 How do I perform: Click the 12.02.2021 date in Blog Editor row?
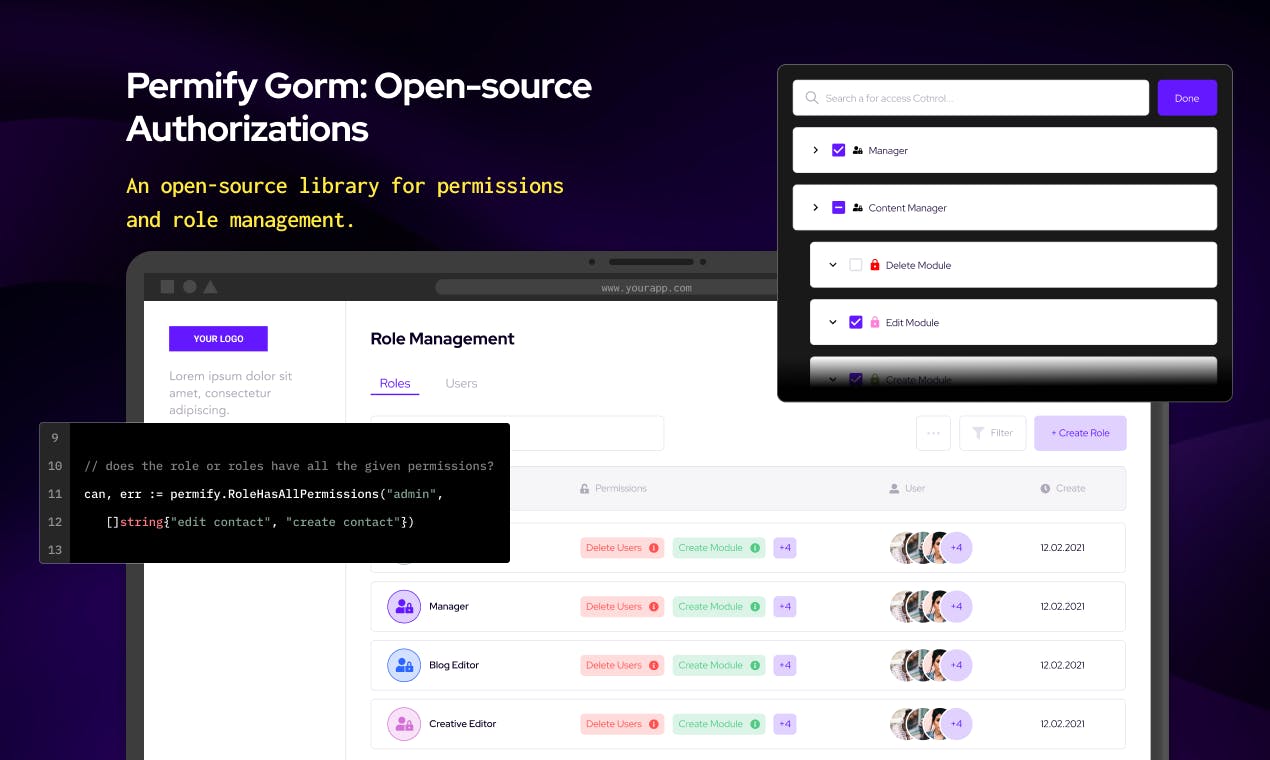pyautogui.click(x=1062, y=665)
